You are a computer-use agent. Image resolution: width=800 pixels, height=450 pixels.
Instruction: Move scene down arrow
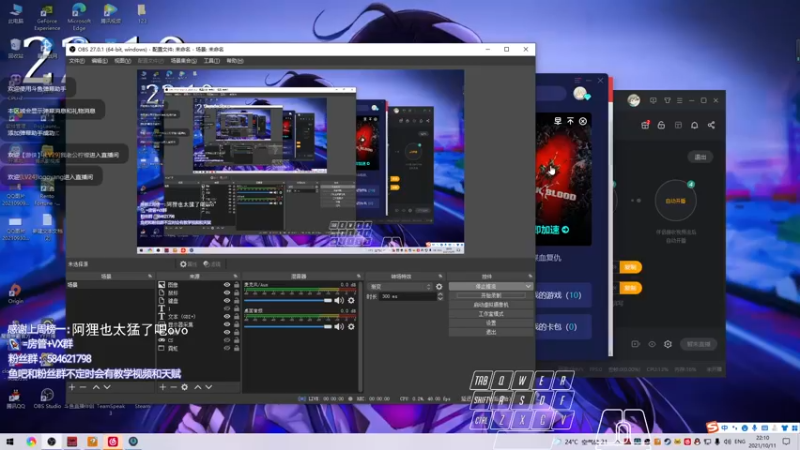tap(107, 387)
